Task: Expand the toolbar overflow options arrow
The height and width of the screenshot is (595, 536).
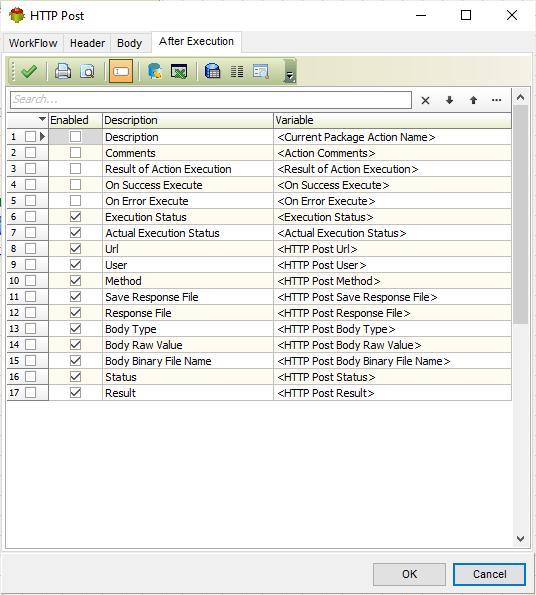Action: (289, 76)
